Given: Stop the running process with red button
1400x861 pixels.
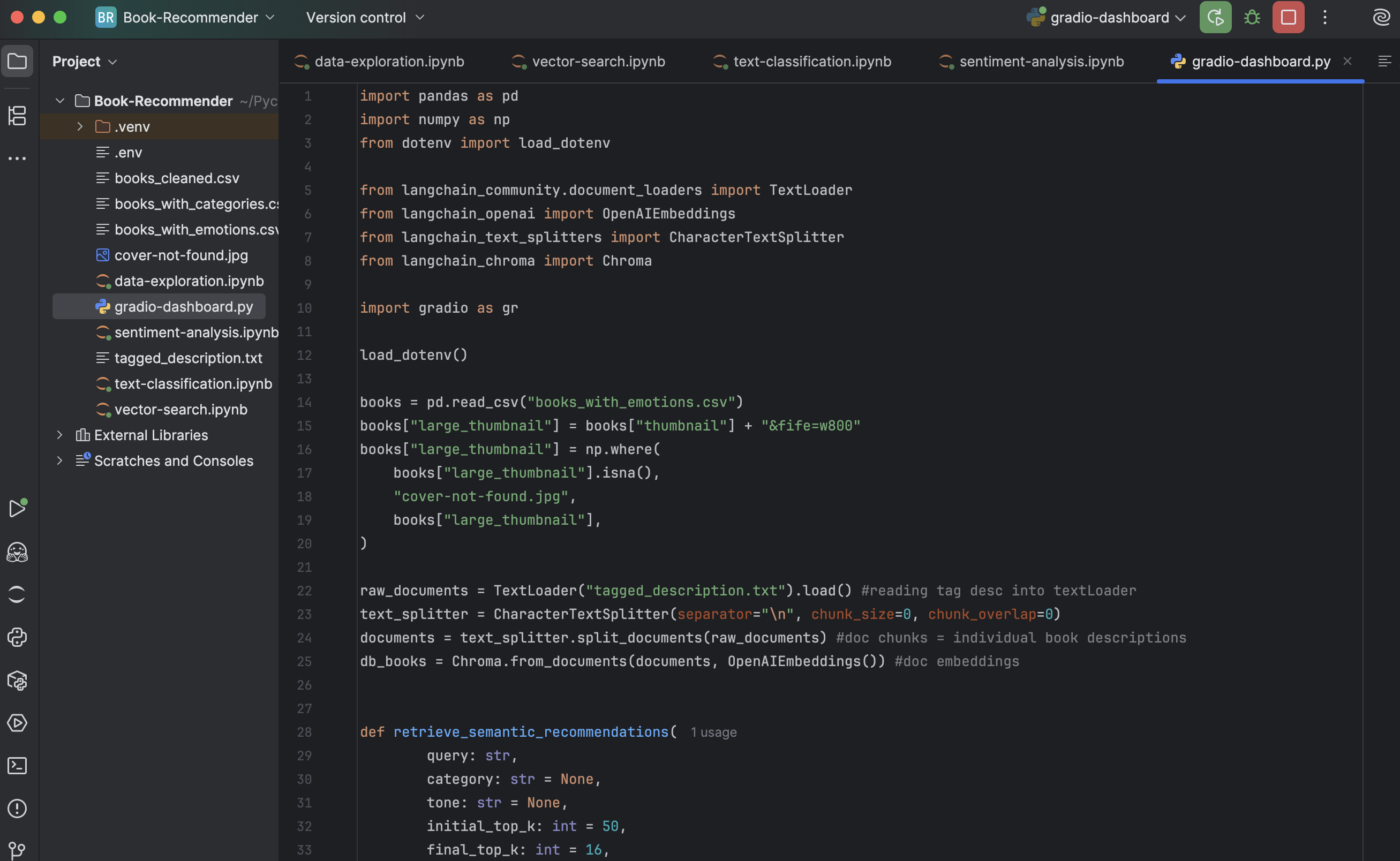Looking at the screenshot, I should [x=1288, y=17].
